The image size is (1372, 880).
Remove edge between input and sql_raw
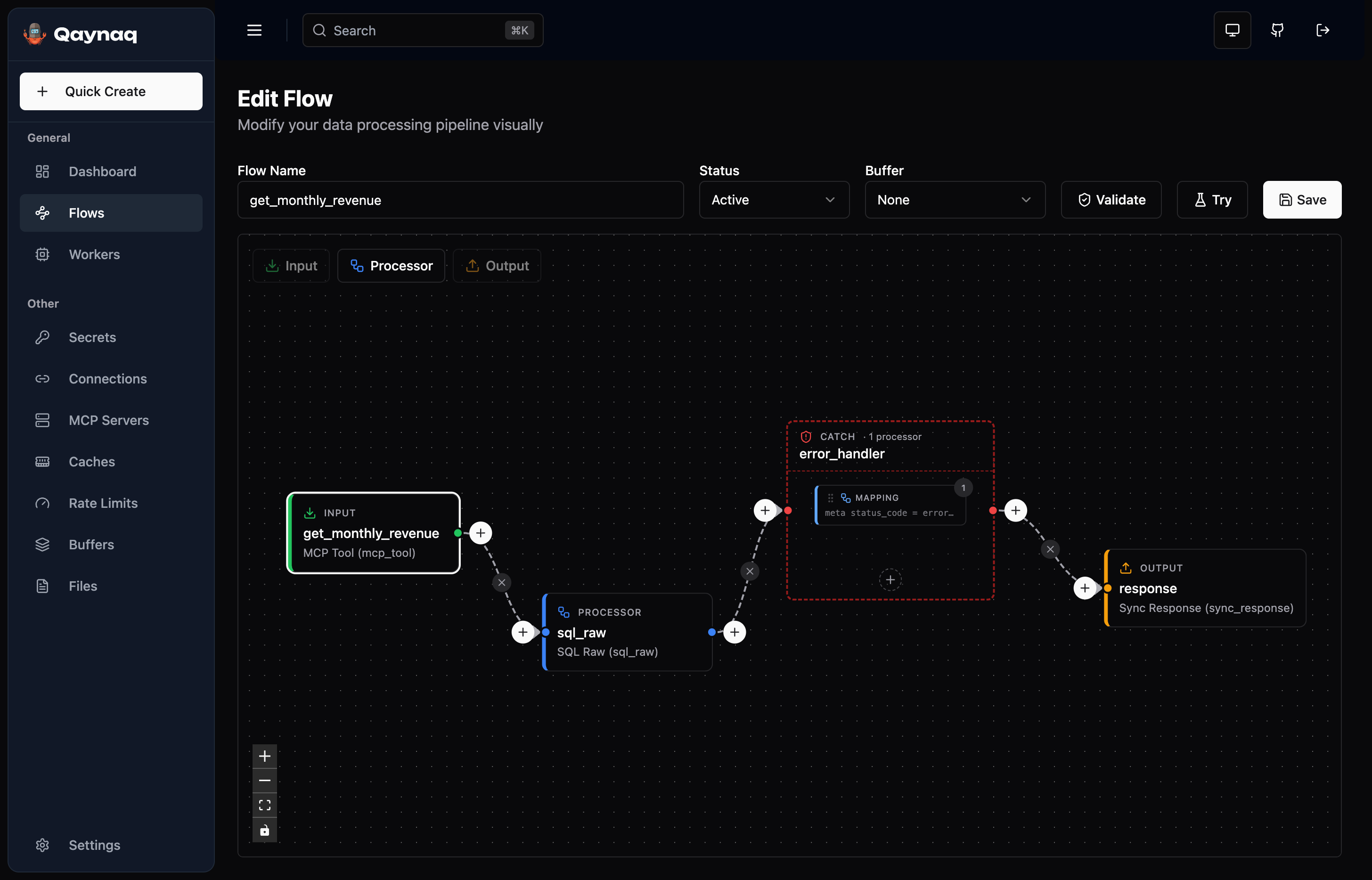(x=502, y=582)
